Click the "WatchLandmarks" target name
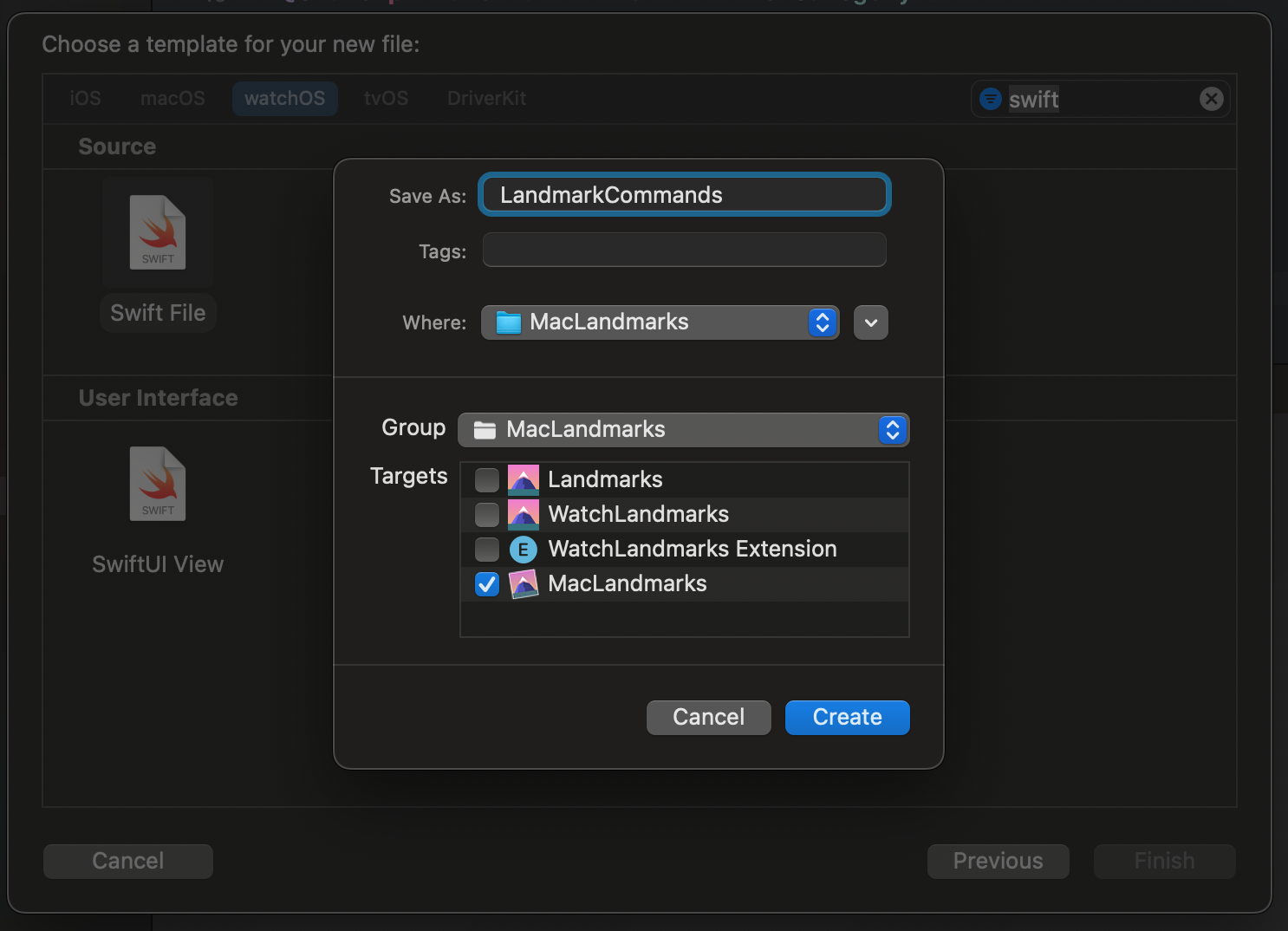Screen dimensions: 1288x931 (639, 514)
